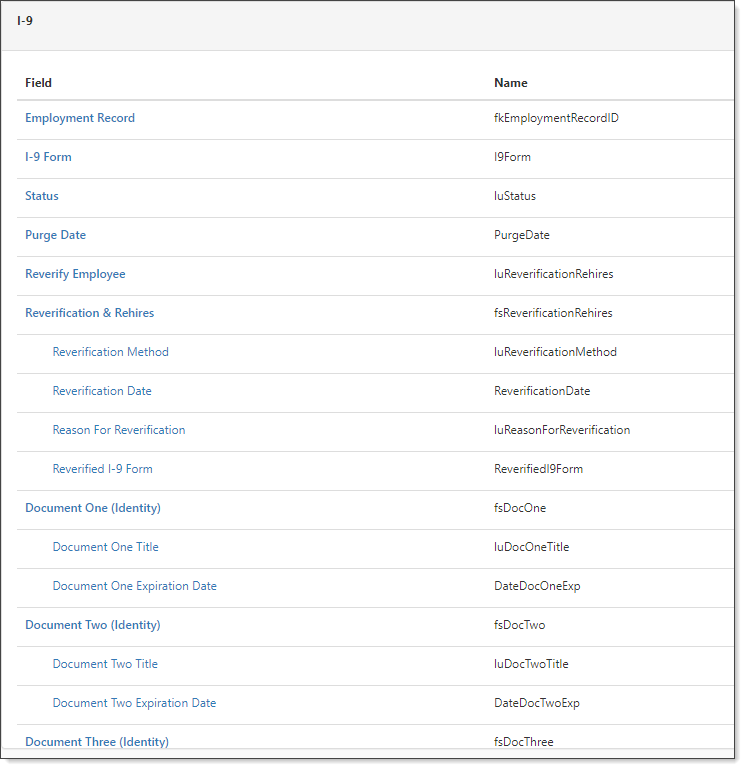Click the Reverification Method subfield

(x=110, y=352)
